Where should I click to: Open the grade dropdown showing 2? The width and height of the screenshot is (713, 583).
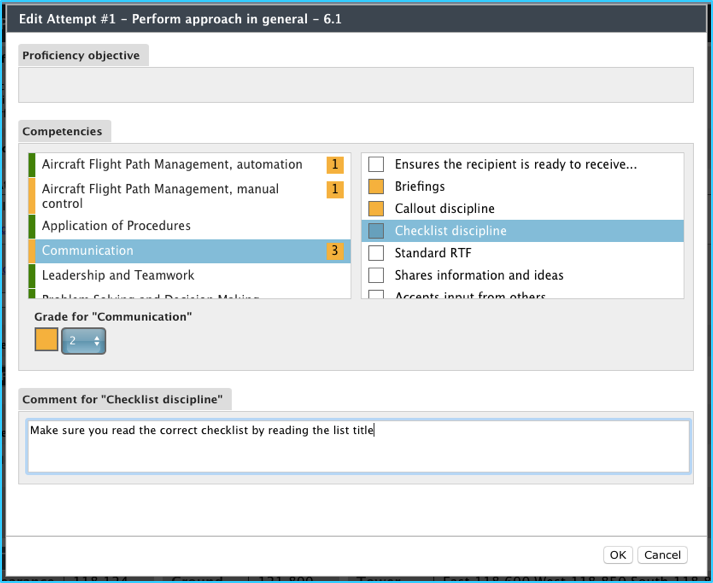coord(84,341)
